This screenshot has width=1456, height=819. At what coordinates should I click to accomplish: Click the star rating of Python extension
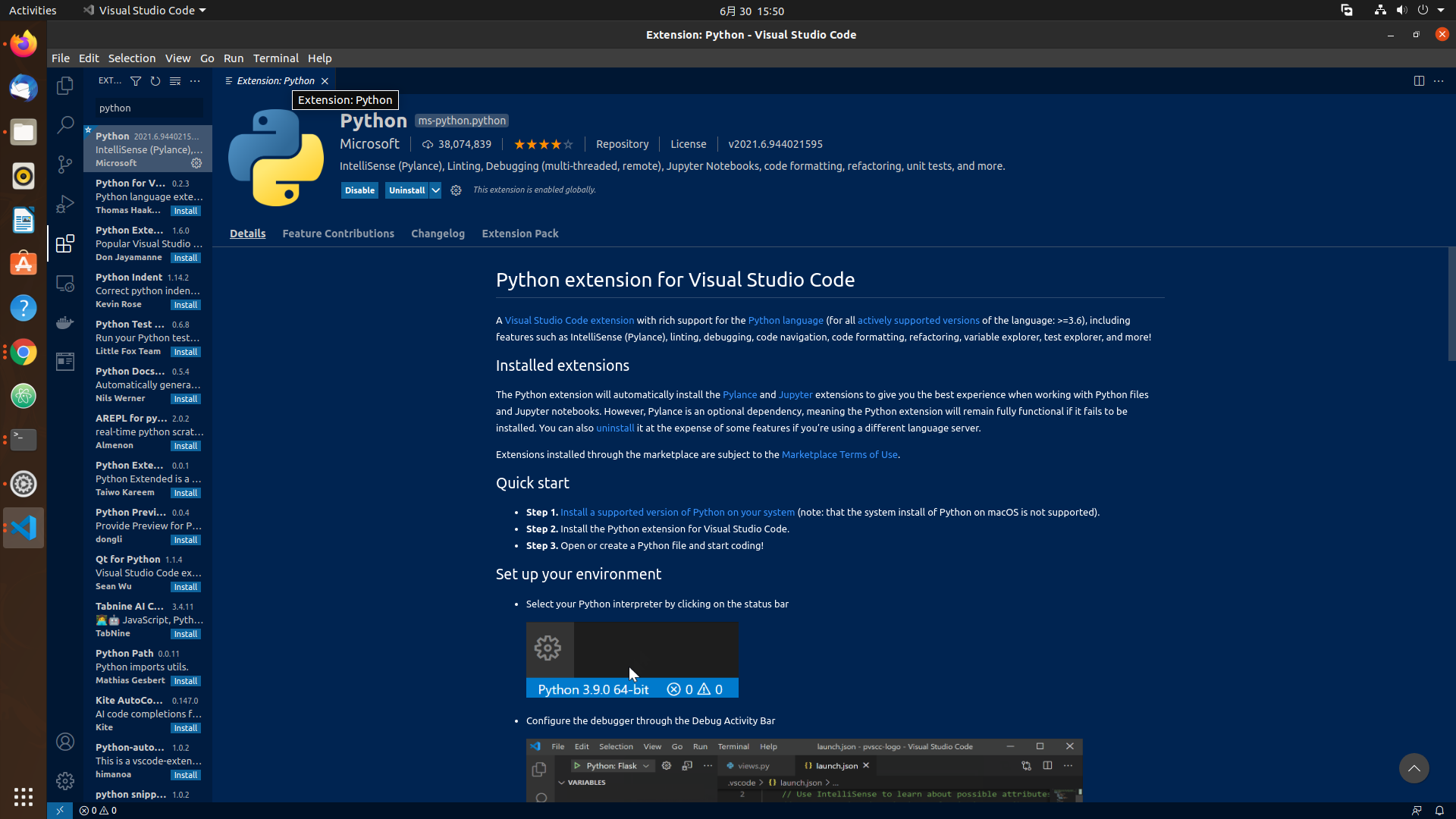(544, 144)
